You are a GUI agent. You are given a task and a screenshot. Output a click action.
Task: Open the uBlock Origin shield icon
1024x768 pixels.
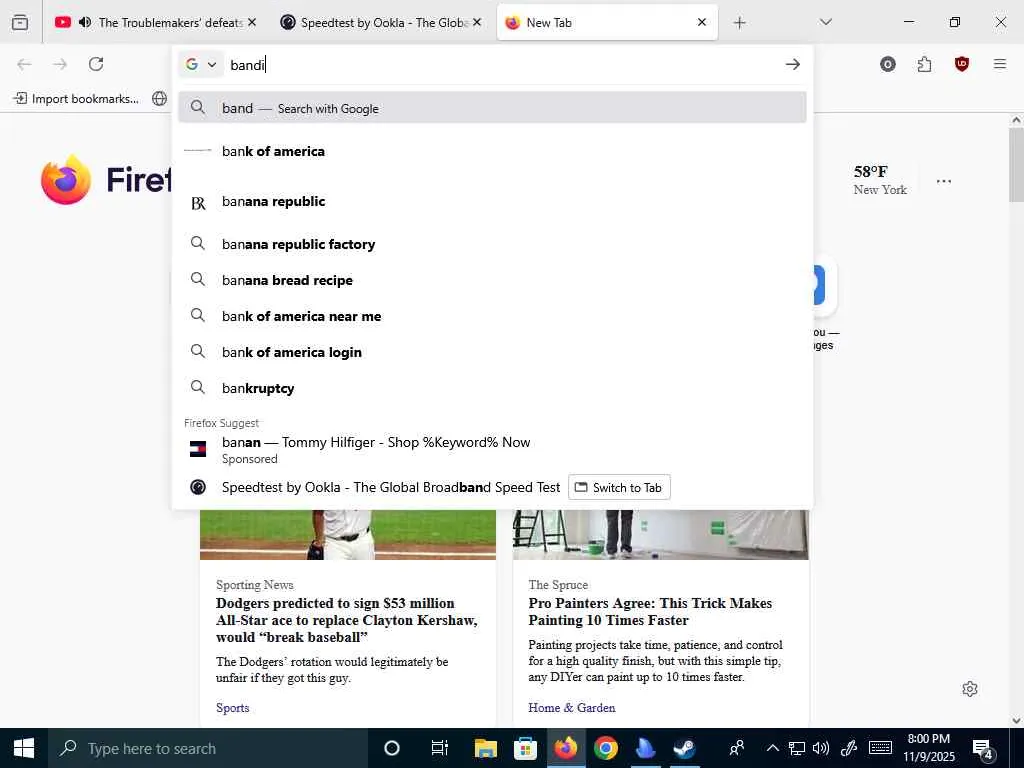961,64
